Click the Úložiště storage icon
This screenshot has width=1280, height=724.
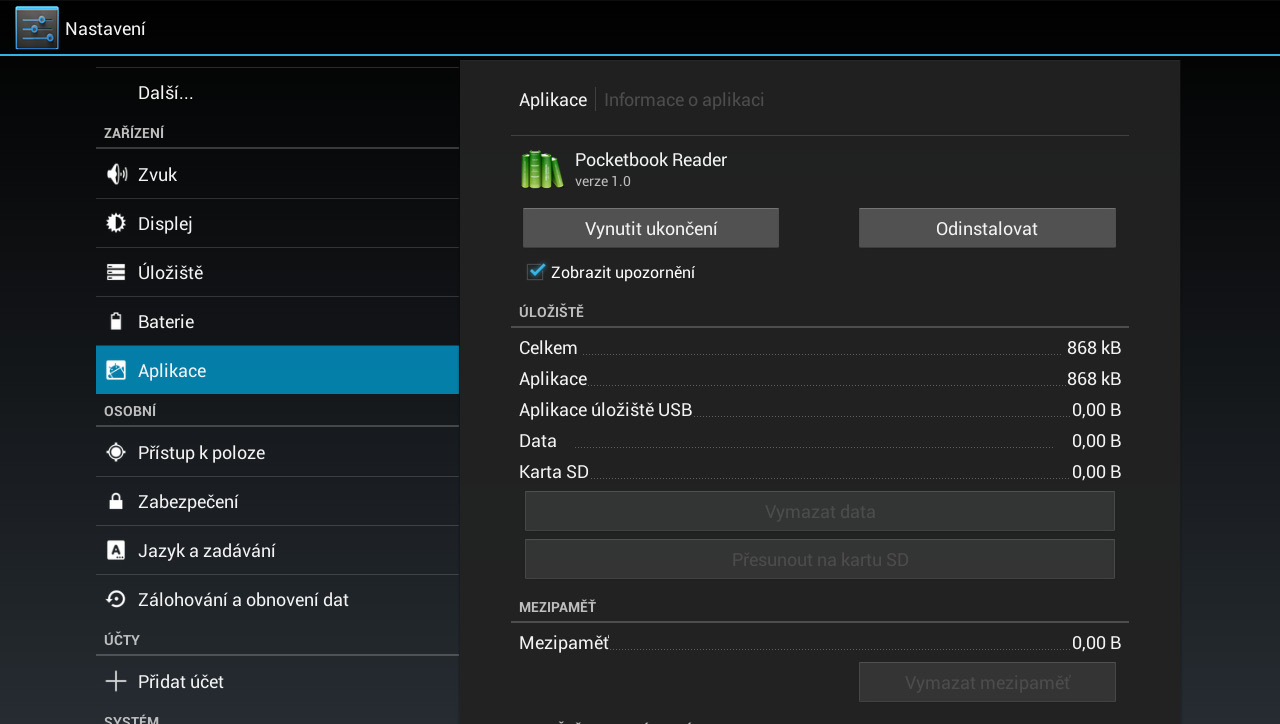(x=116, y=272)
